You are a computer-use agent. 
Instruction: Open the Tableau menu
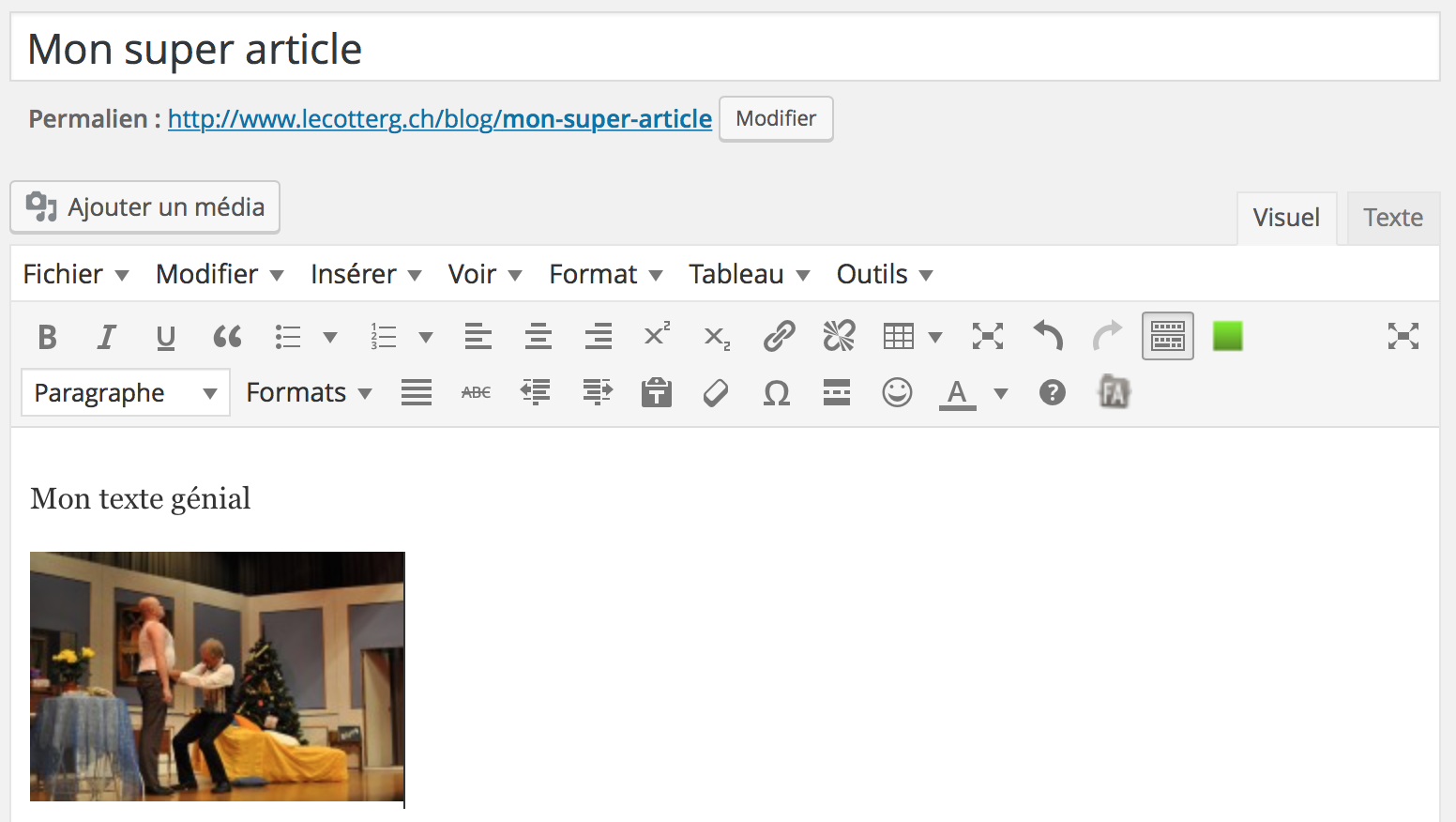[749, 274]
